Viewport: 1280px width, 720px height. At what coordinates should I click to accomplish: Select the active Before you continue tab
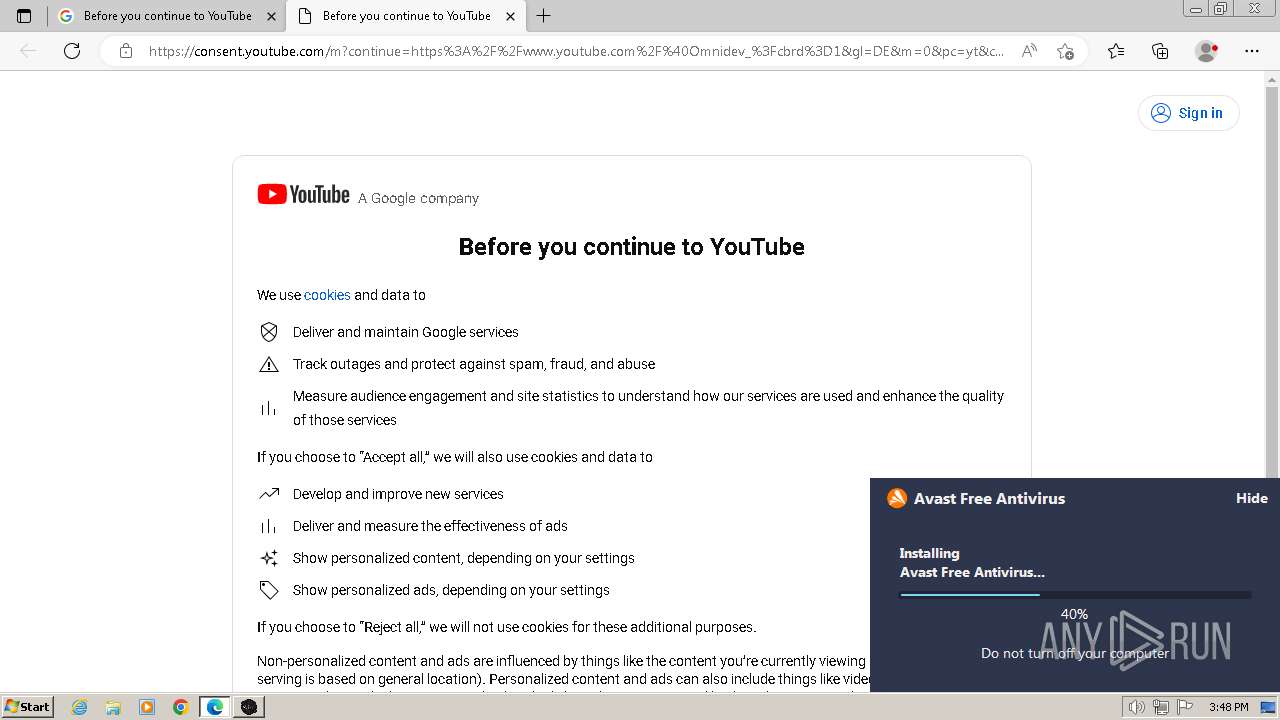click(x=406, y=16)
